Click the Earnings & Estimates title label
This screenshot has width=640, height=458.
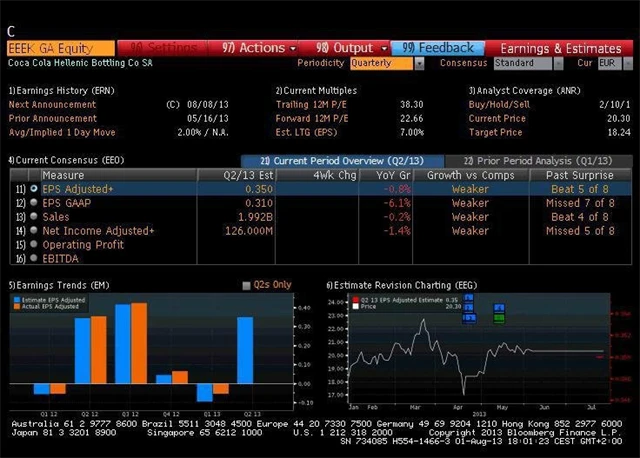point(561,49)
